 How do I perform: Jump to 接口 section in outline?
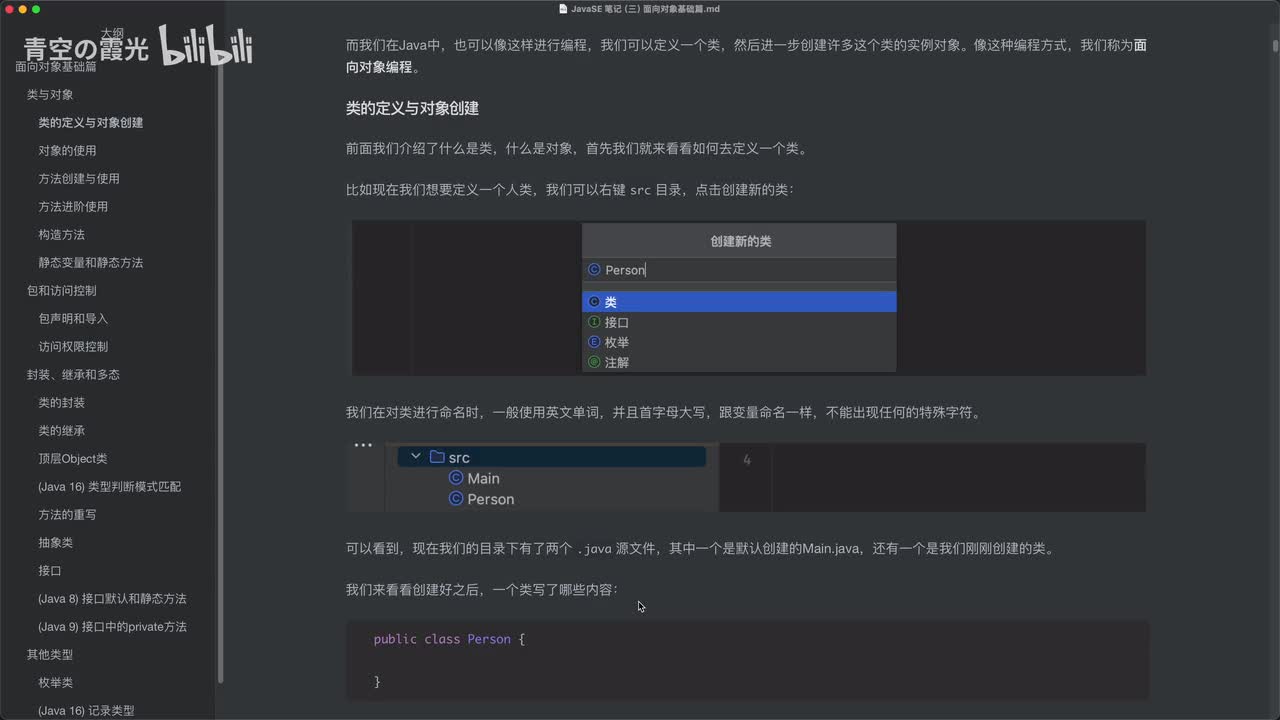[50, 571]
